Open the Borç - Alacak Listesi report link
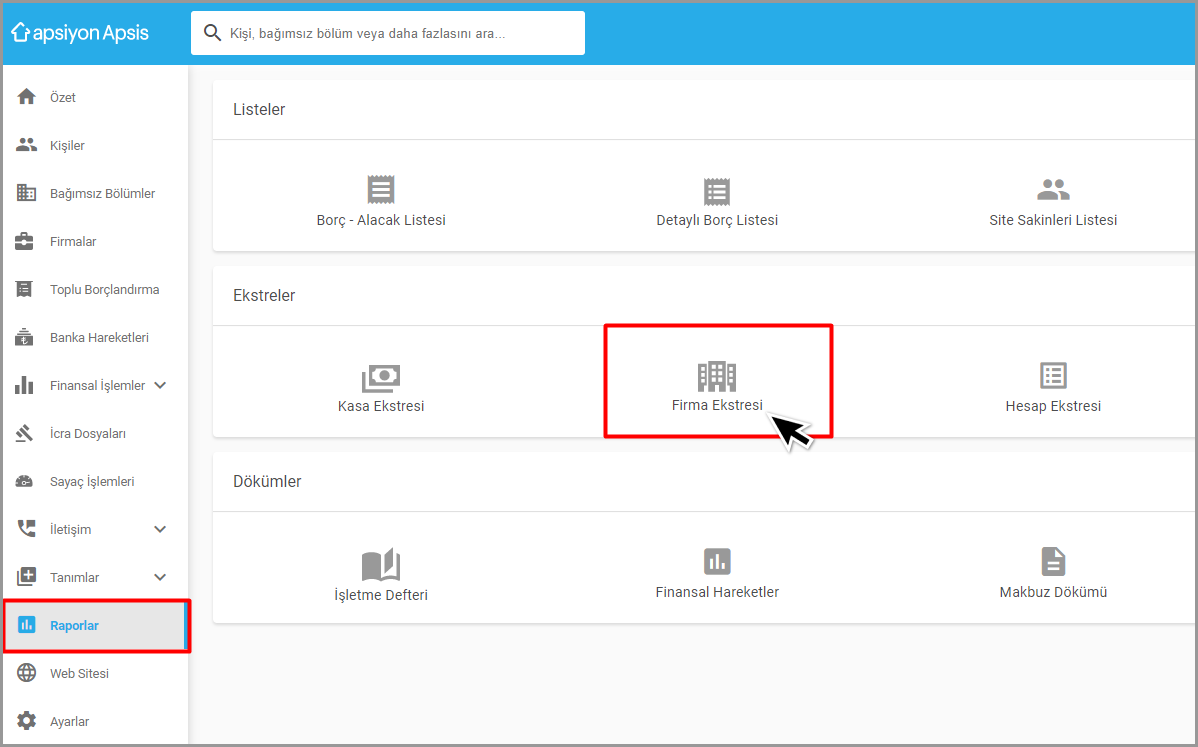The height and width of the screenshot is (747, 1198). 380,220
